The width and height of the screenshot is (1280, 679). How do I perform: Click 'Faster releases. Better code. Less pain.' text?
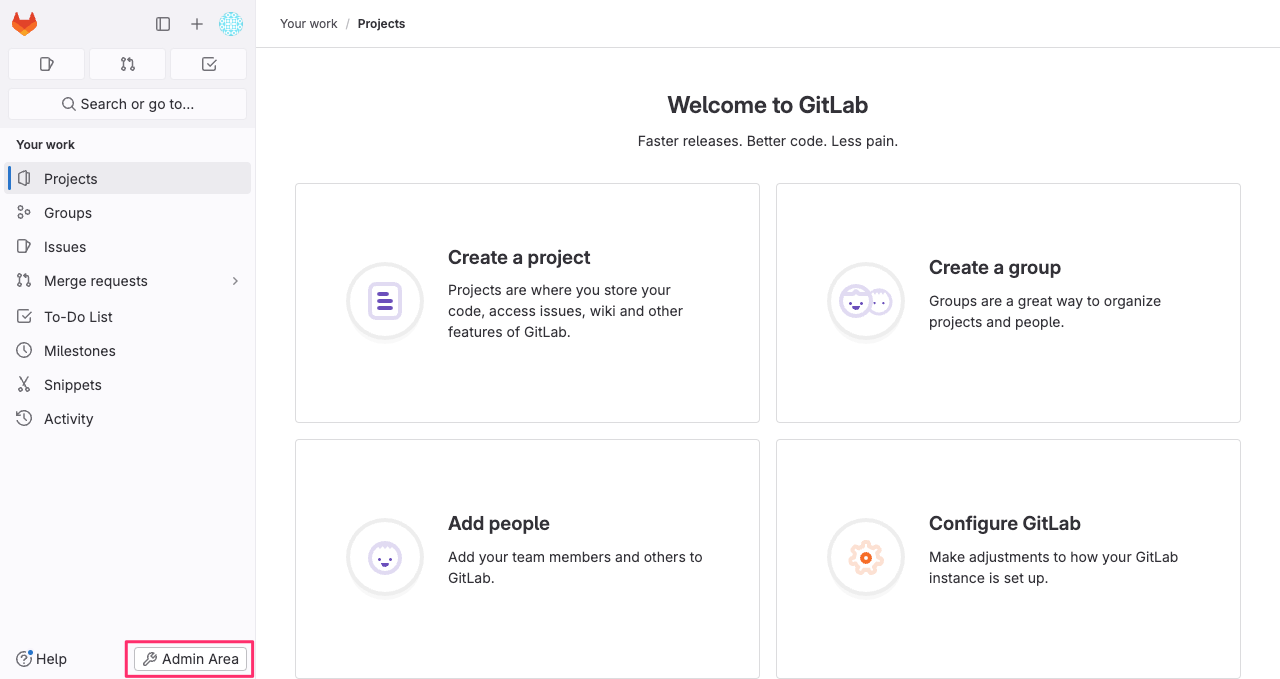(768, 141)
